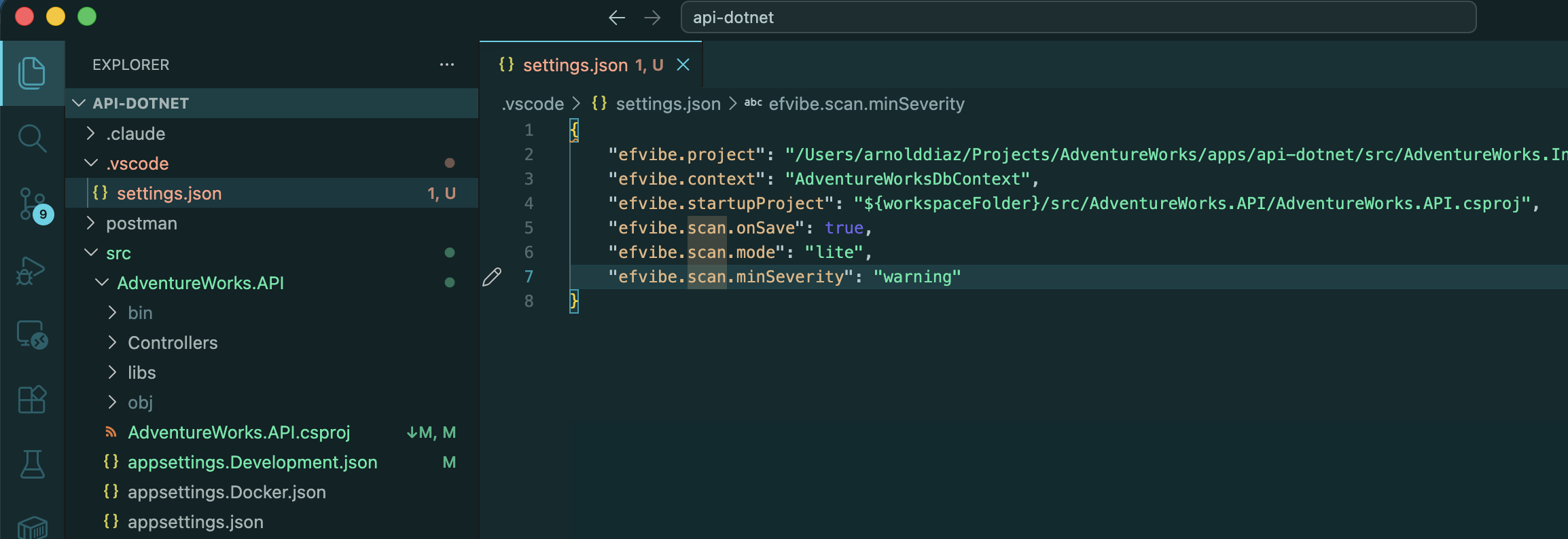Open appsettings.Docker.json file
Viewport: 1568px width, 539px height.
[x=272, y=491]
